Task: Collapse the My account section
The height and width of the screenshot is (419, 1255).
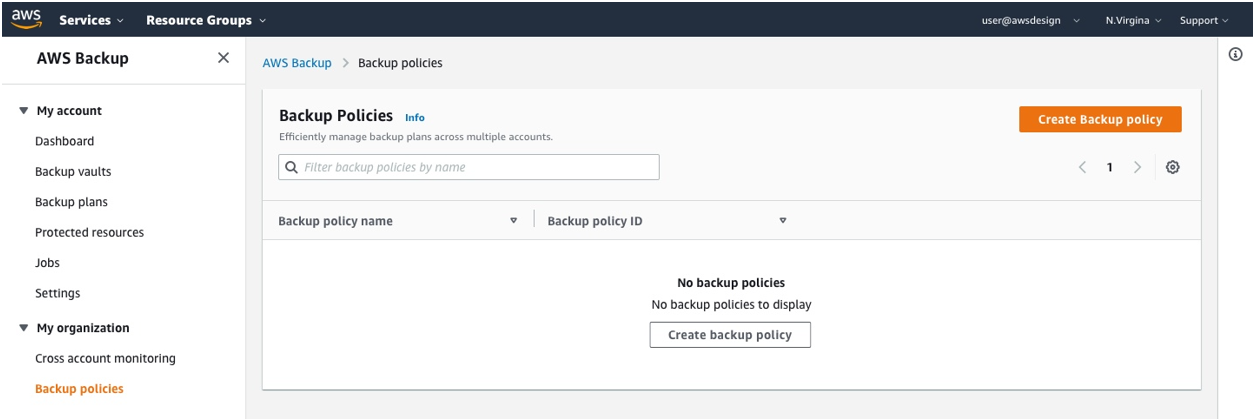Action: click(24, 111)
